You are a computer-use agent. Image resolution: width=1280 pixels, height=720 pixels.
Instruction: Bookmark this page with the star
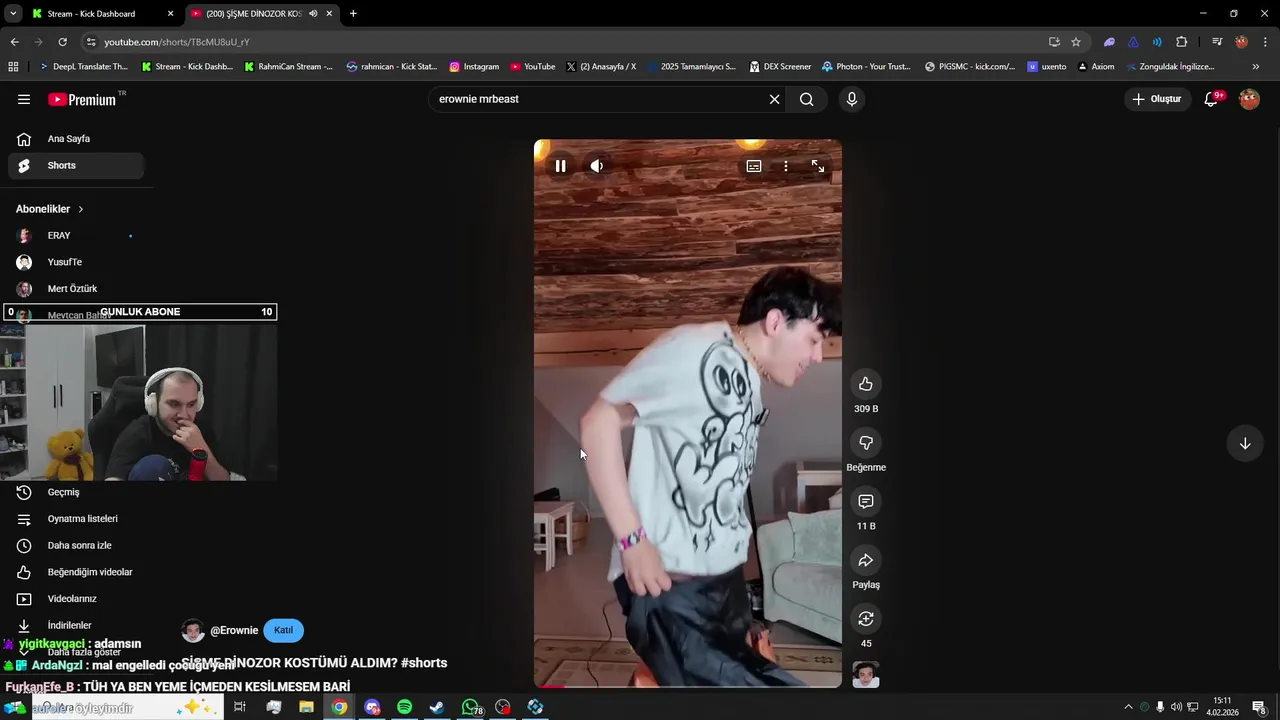(x=1076, y=42)
